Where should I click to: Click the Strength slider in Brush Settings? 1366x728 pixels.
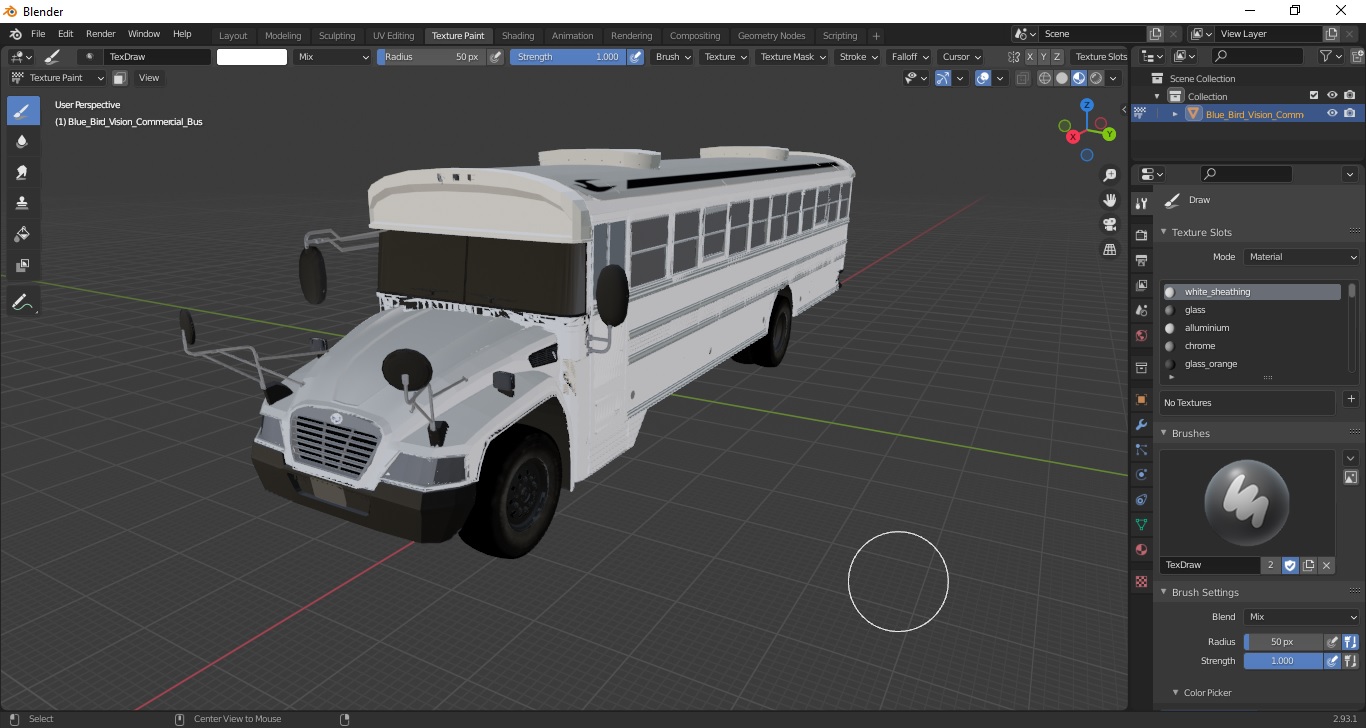pyautogui.click(x=1283, y=661)
